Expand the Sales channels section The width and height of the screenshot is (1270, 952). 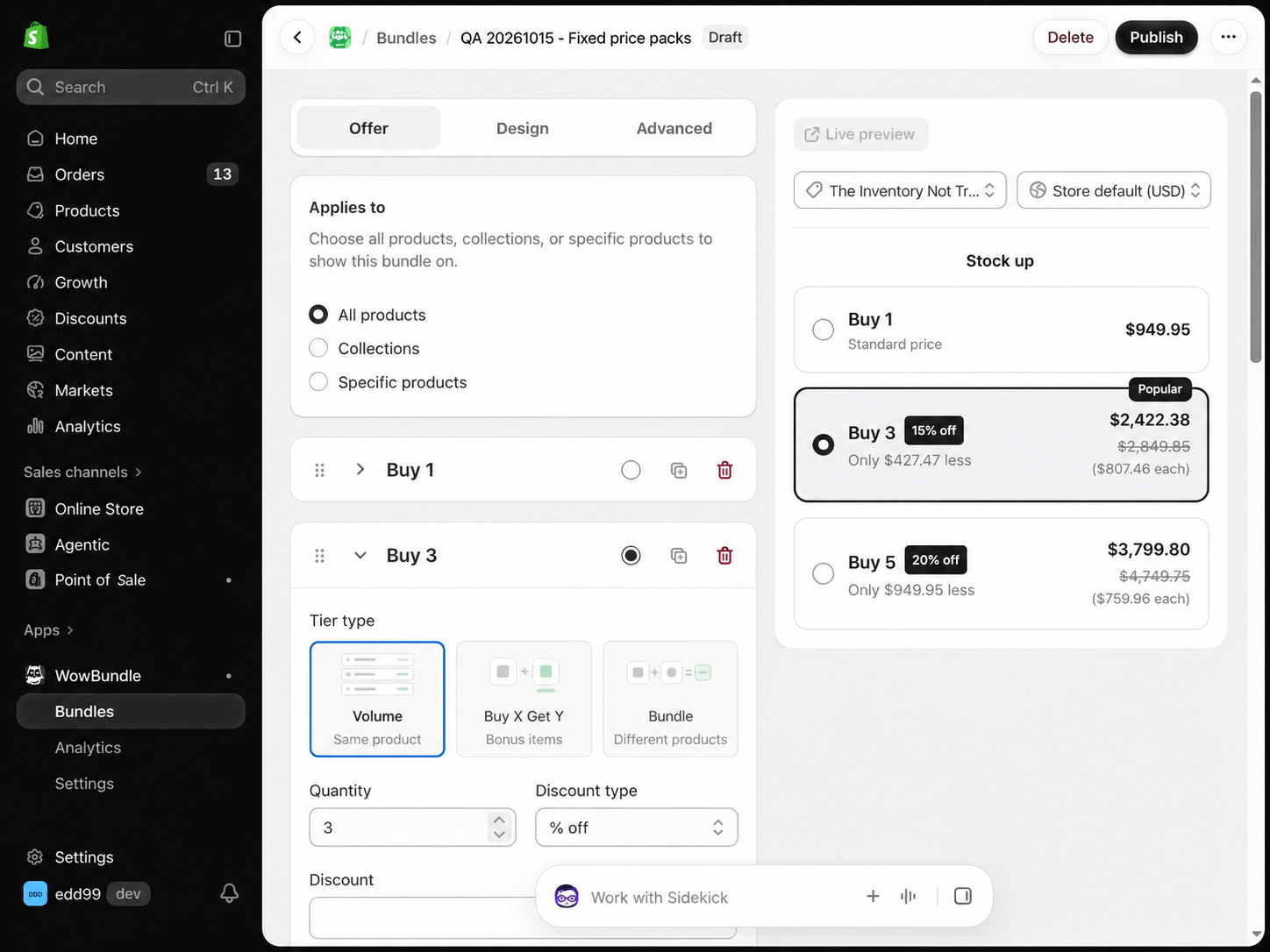point(82,472)
